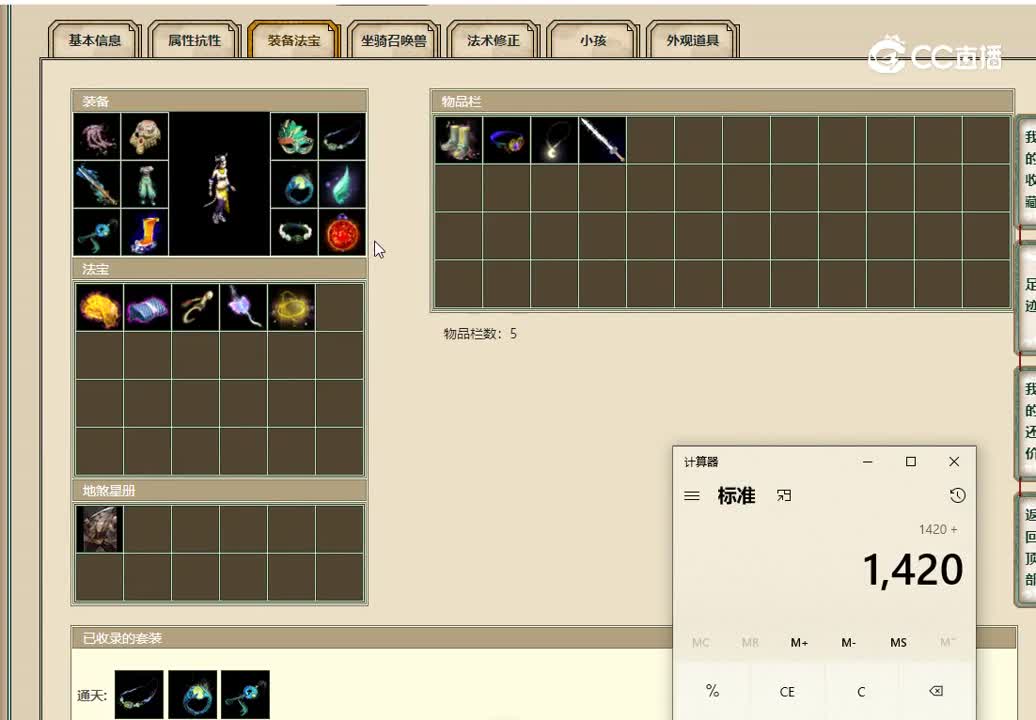This screenshot has height=720, width=1036.
Task: Open the 基本信息 tab
Action: coord(94,40)
